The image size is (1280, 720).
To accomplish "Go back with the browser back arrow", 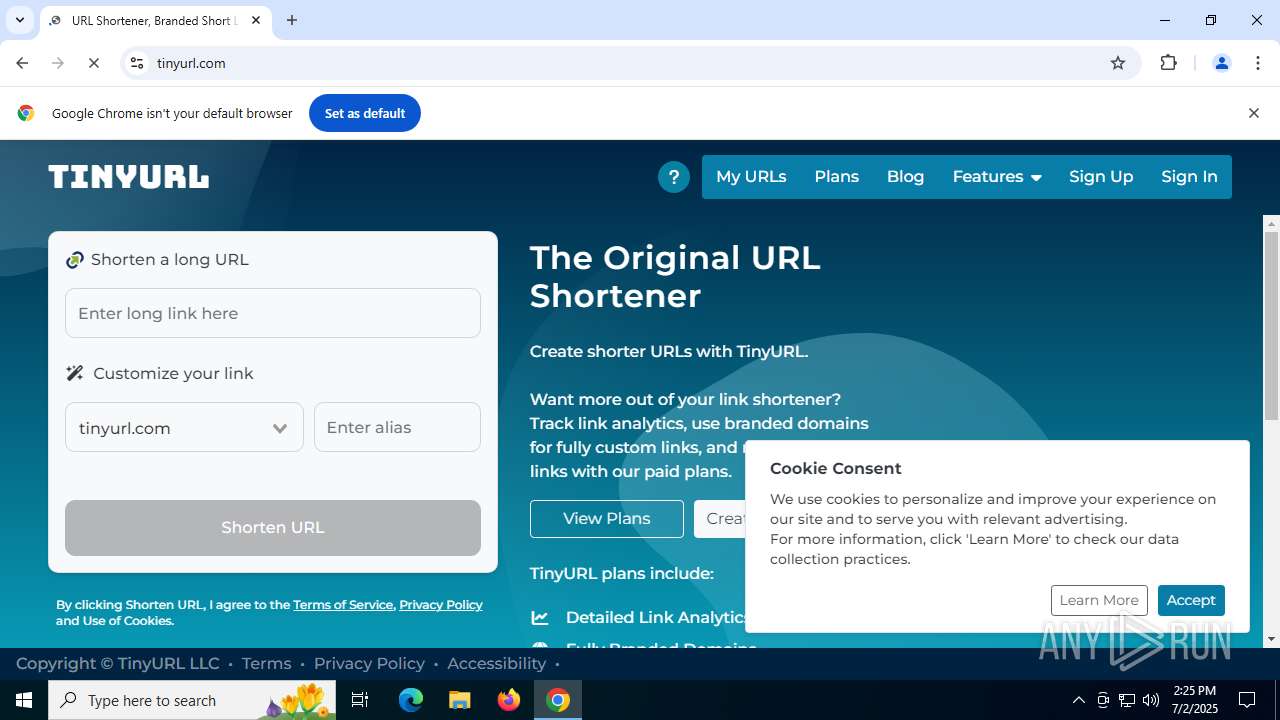I will click(22, 63).
